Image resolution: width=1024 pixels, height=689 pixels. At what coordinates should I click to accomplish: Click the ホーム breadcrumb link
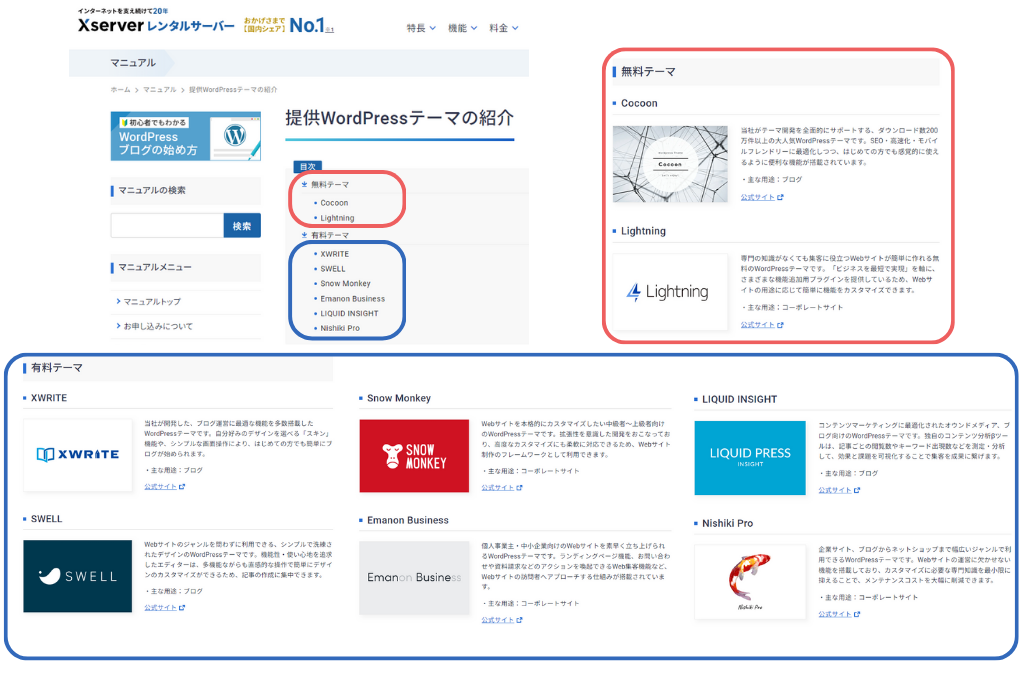pyautogui.click(x=120, y=89)
